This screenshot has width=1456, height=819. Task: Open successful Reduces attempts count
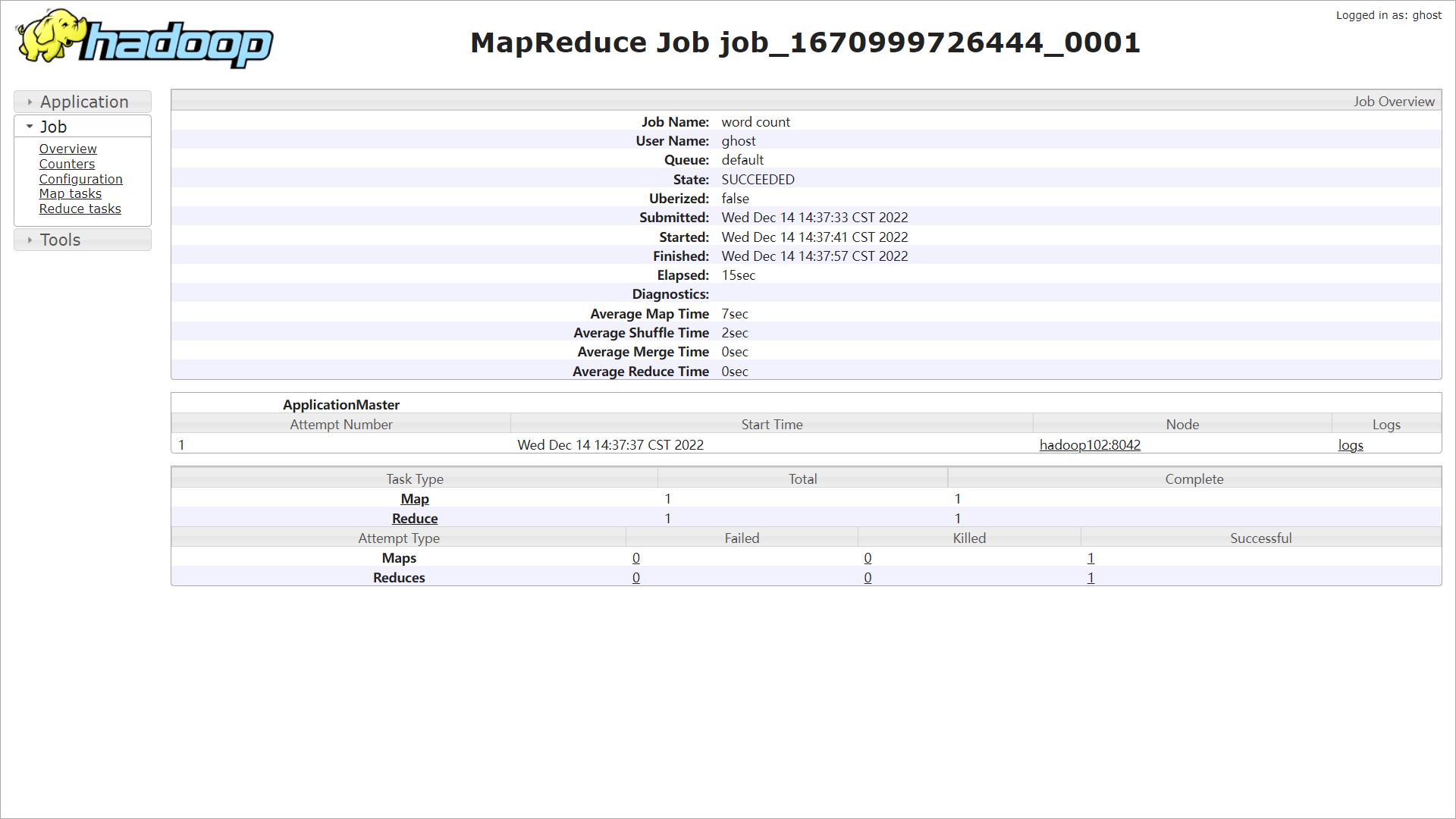1090,578
